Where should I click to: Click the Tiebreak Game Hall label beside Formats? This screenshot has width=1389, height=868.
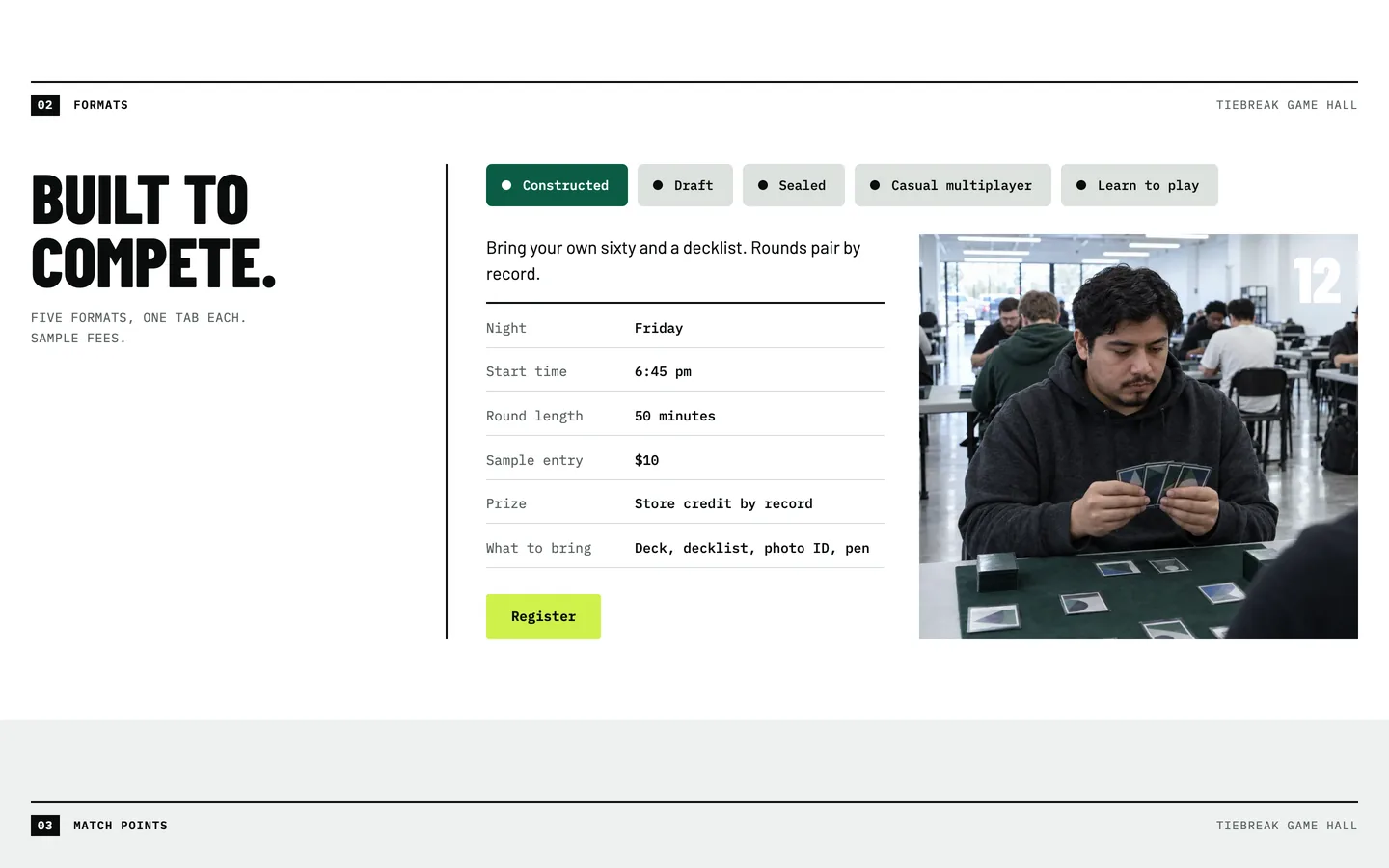(x=1287, y=105)
